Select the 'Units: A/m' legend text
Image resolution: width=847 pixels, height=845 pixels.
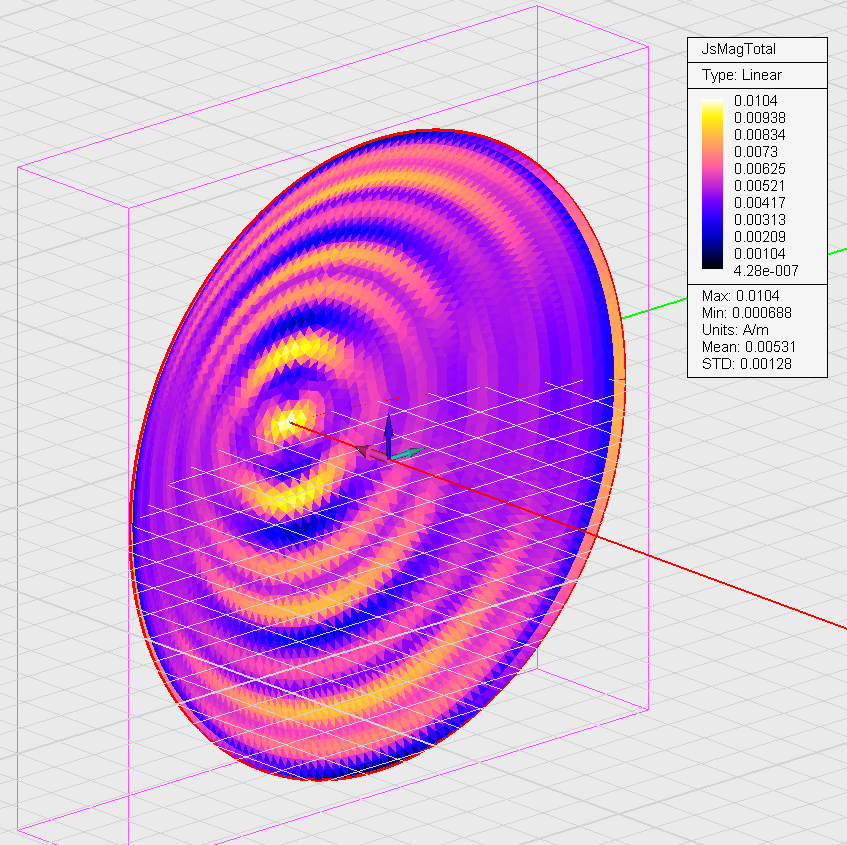(x=734, y=329)
